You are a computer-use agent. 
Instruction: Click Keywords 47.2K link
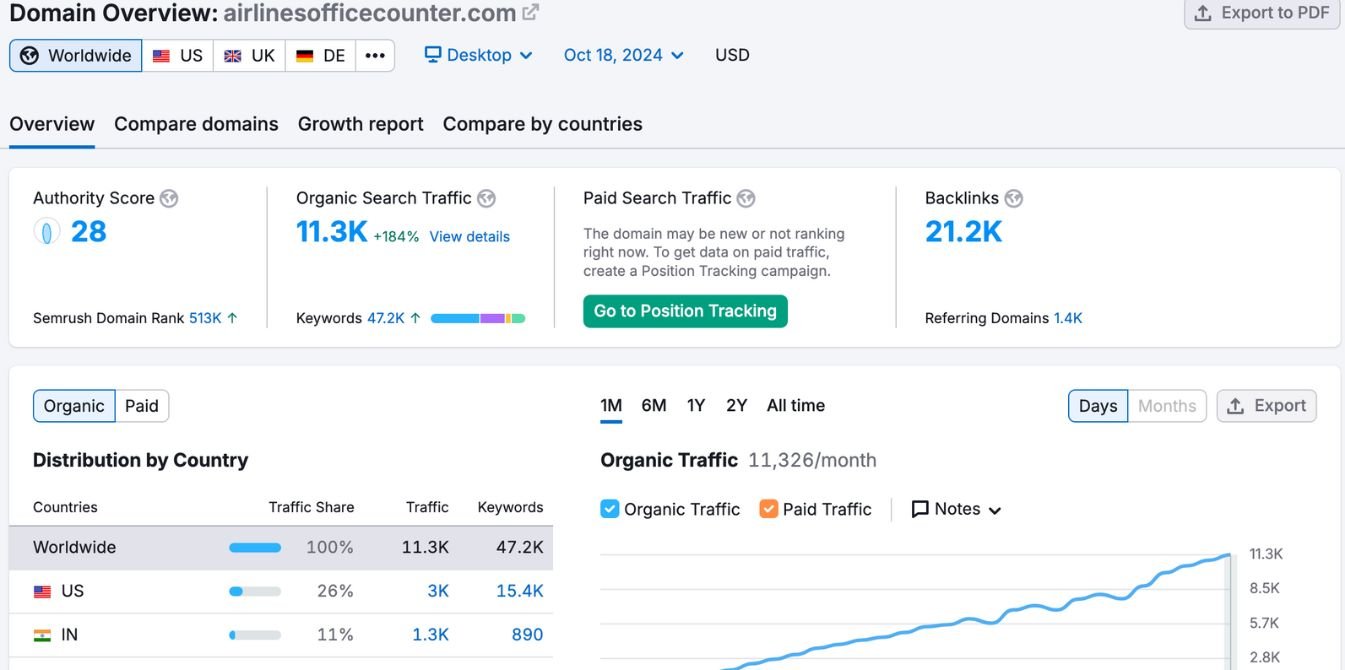pyautogui.click(x=386, y=318)
